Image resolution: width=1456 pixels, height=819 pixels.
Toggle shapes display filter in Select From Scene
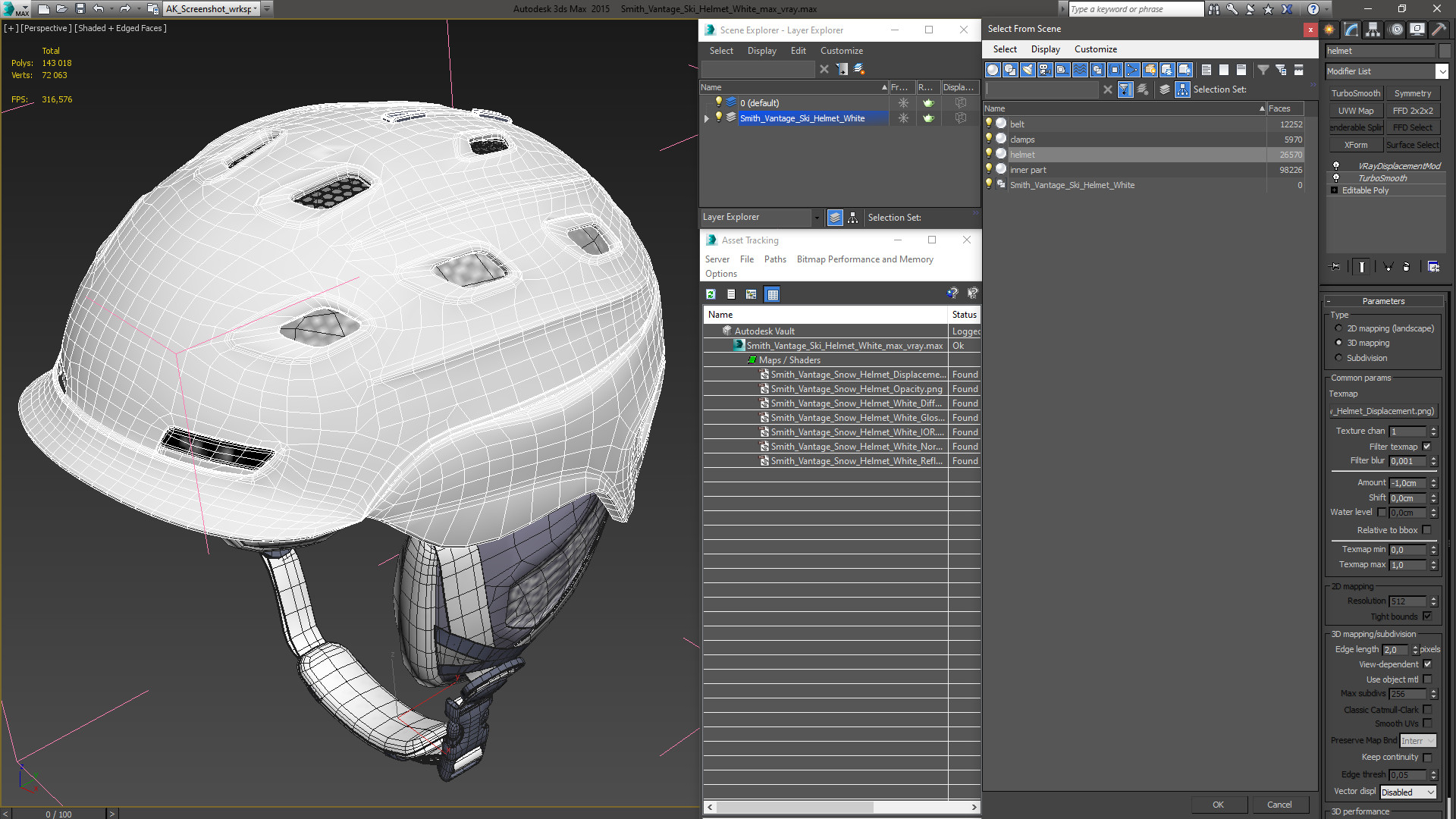(x=1010, y=70)
